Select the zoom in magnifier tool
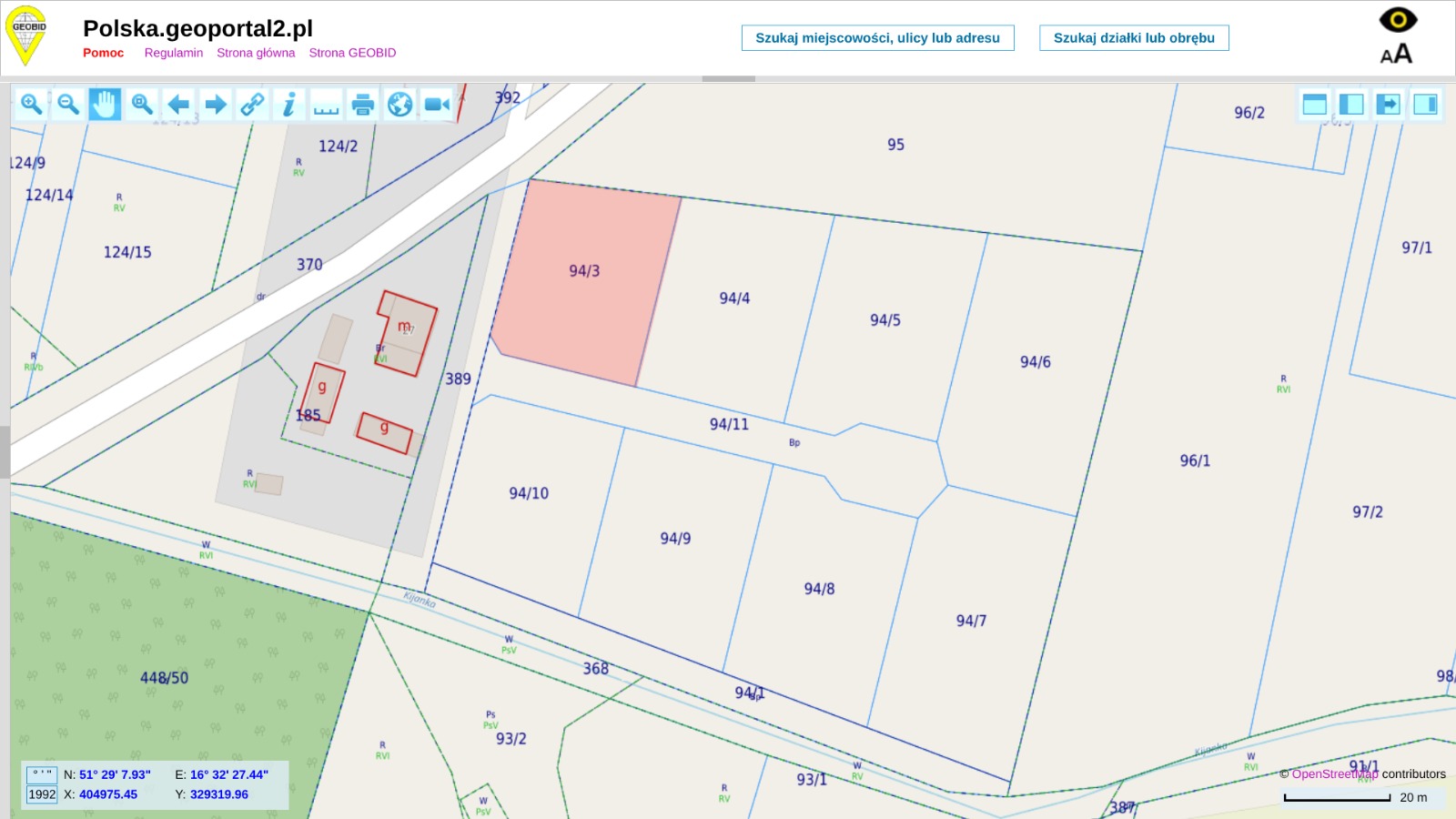Viewport: 1456px width, 819px height. coord(32,105)
